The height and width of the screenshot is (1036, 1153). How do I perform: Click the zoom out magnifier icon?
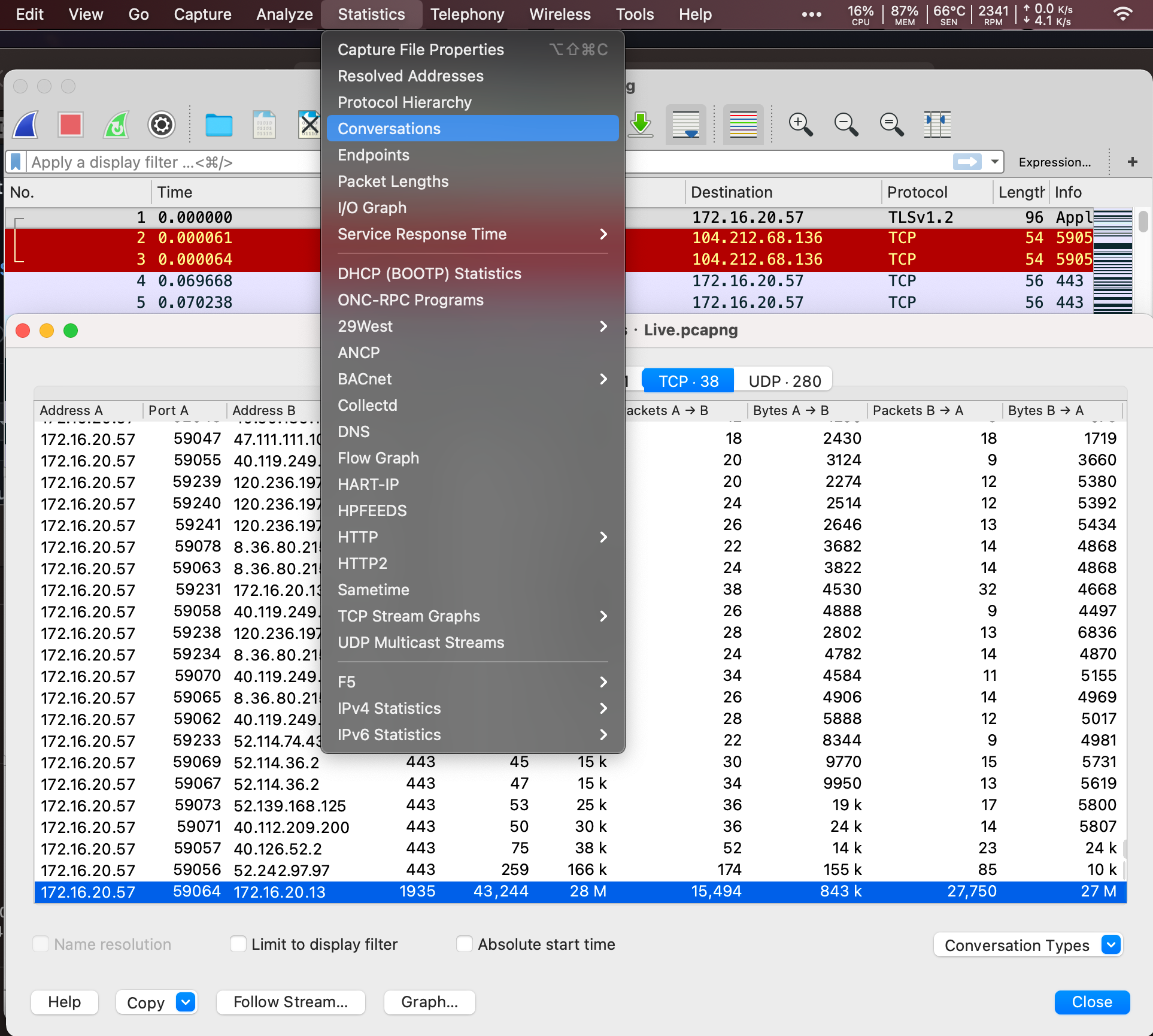(845, 125)
